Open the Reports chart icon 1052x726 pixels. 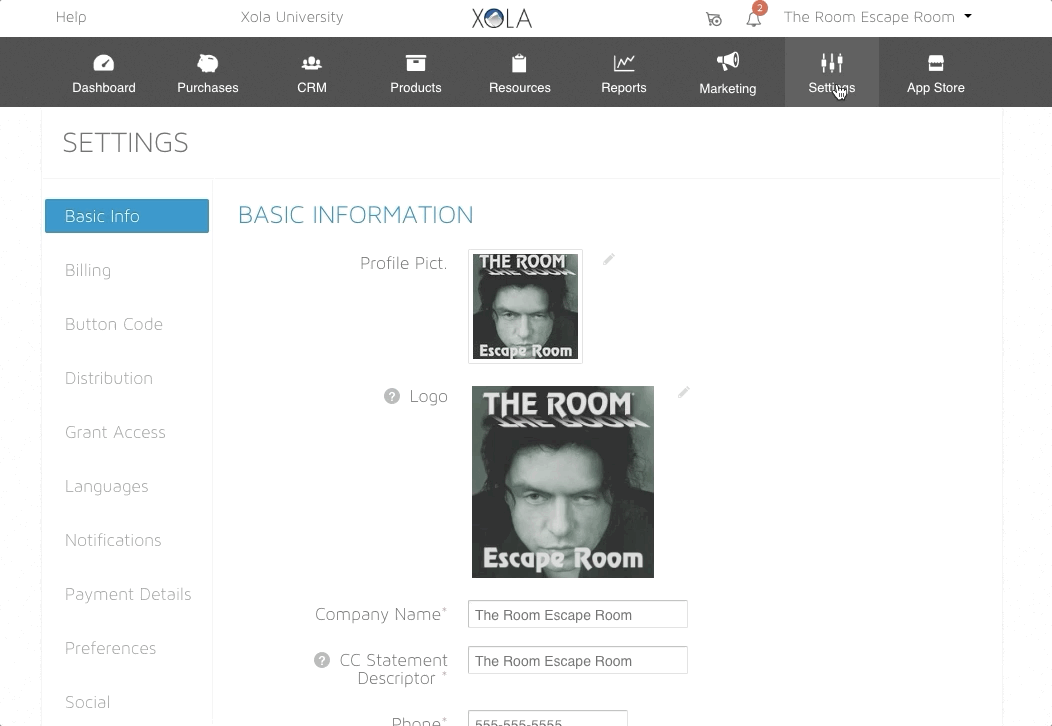pos(624,63)
